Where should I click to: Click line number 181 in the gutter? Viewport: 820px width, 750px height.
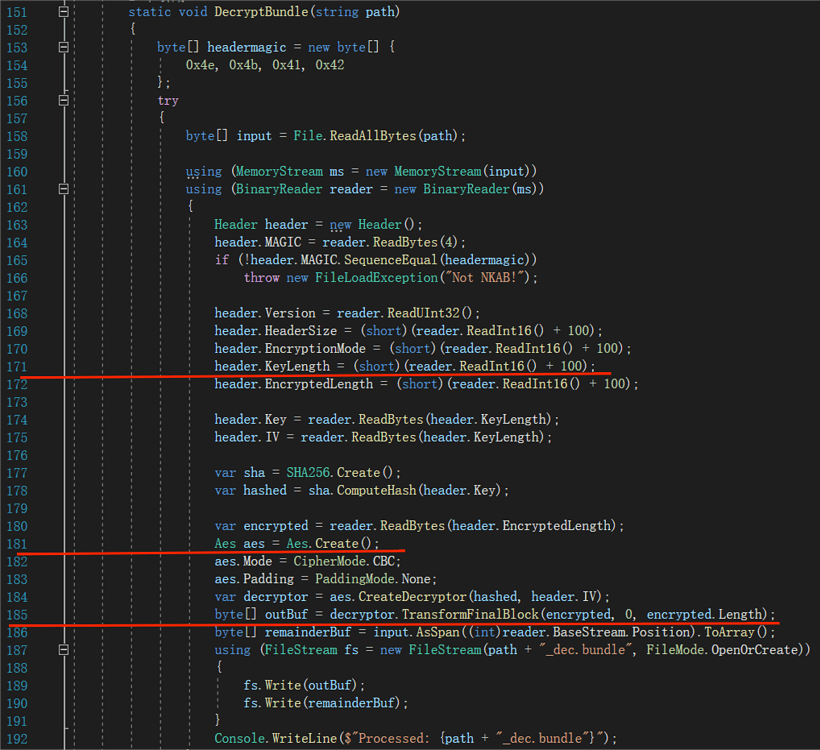(17, 544)
